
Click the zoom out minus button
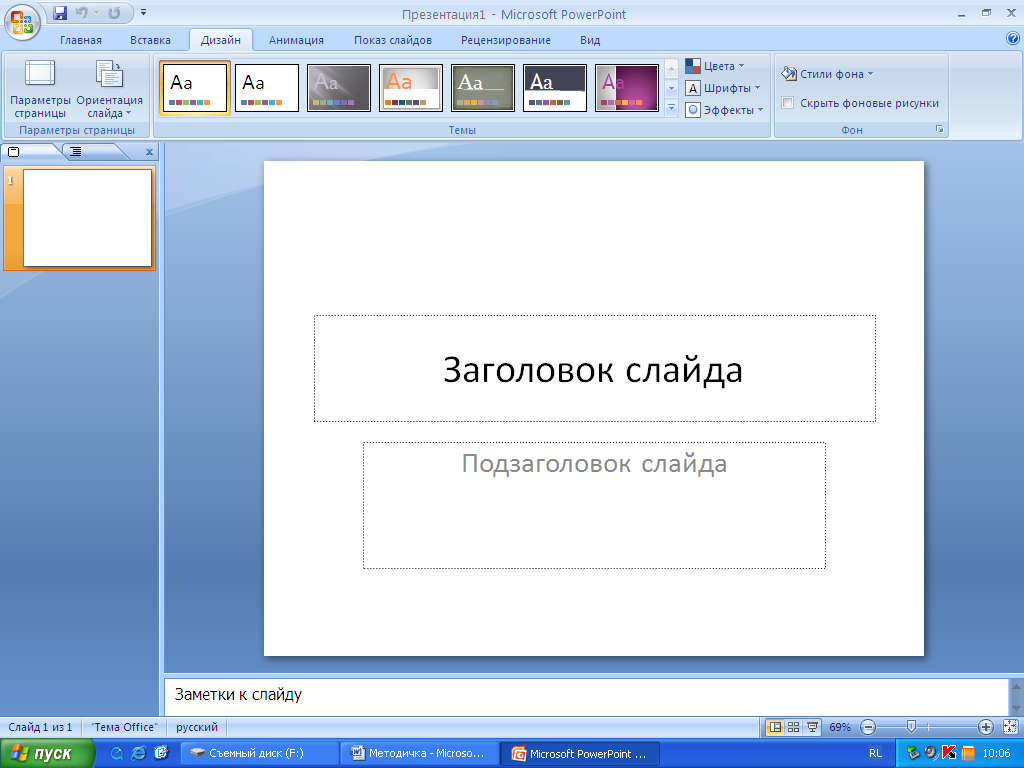coord(868,727)
